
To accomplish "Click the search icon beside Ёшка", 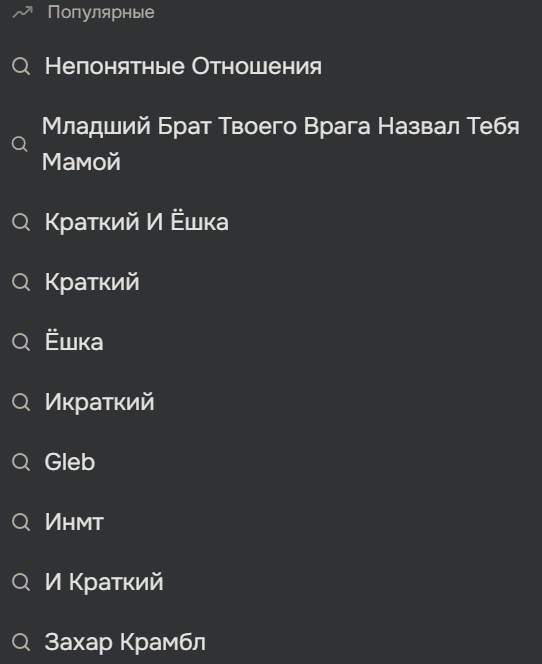I will click(x=21, y=342).
